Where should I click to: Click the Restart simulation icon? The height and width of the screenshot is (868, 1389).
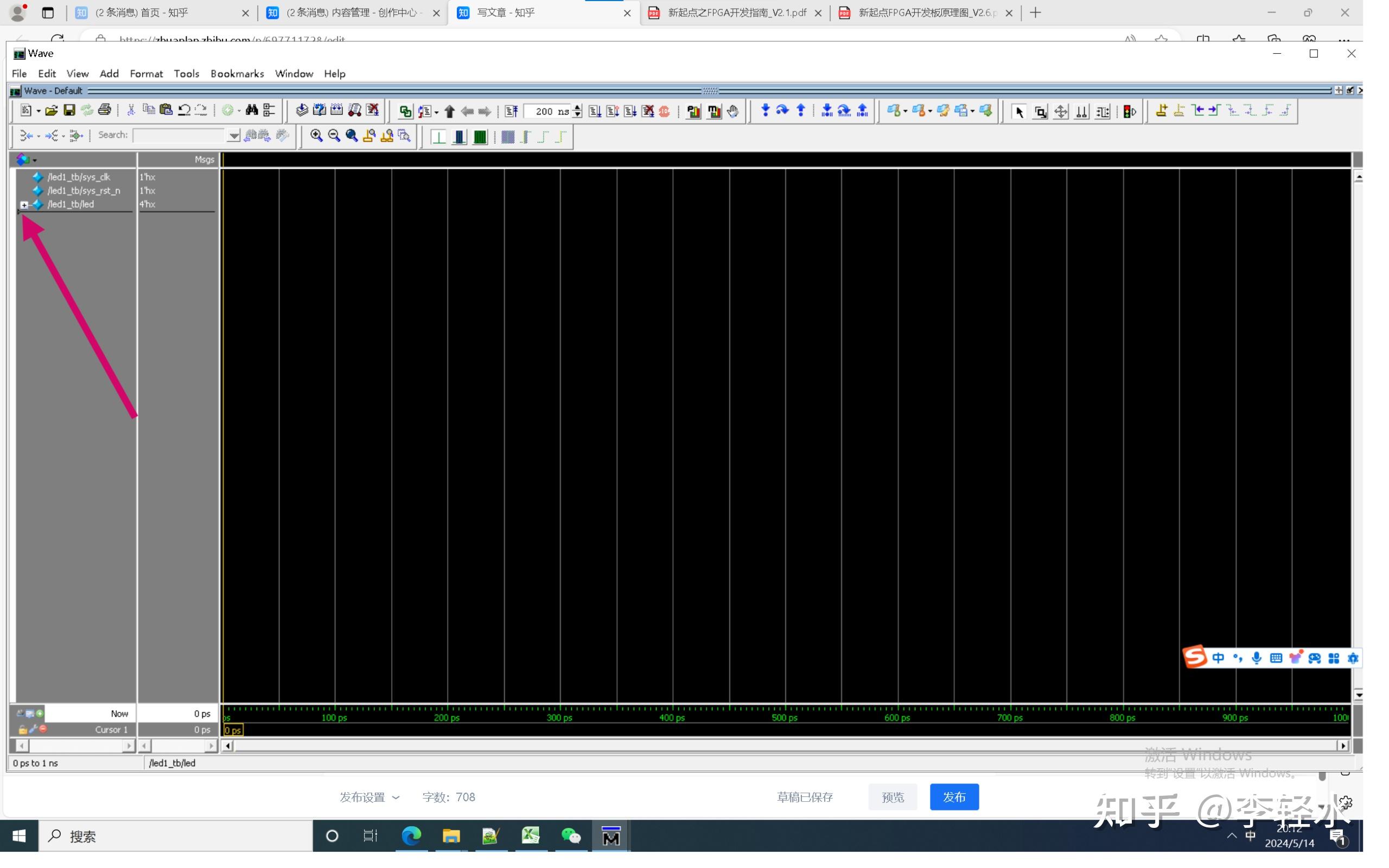tap(512, 111)
